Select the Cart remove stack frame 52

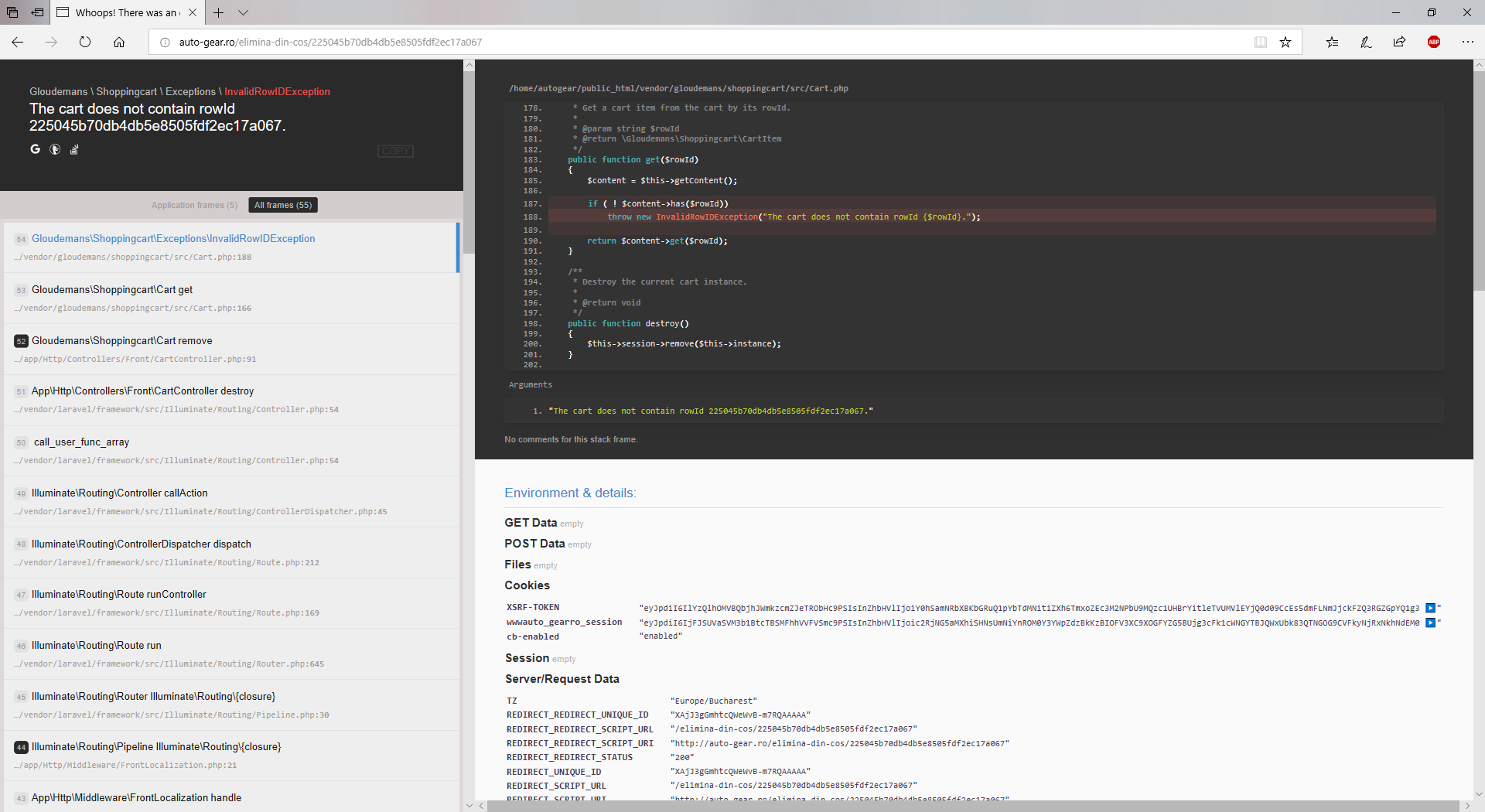pos(232,350)
